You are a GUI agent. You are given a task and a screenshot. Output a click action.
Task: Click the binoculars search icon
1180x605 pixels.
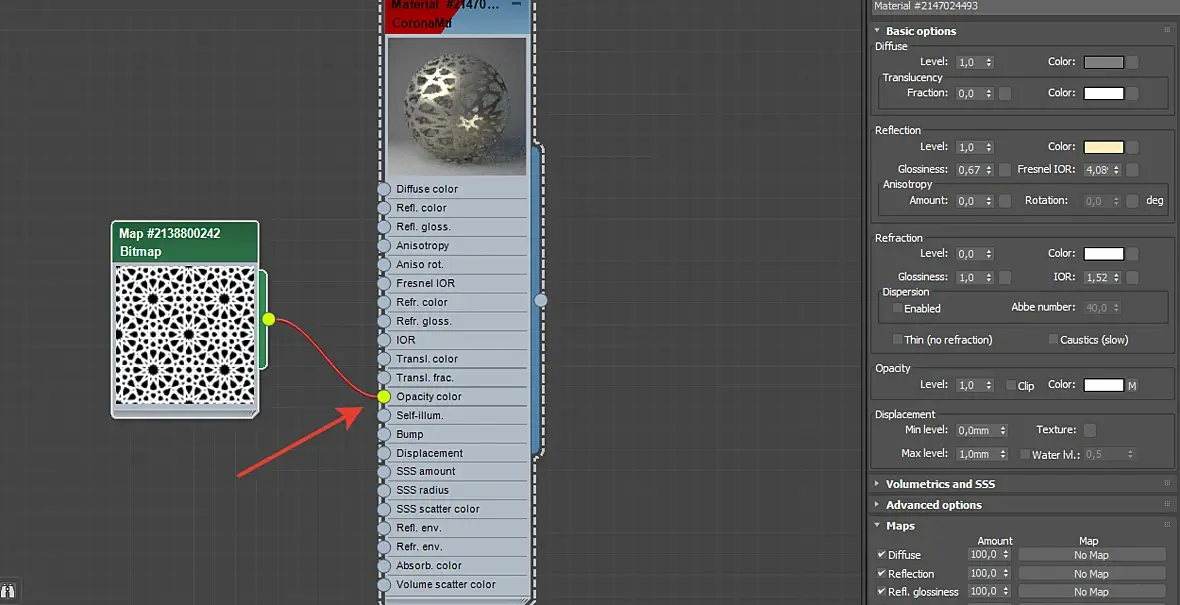coord(8,591)
